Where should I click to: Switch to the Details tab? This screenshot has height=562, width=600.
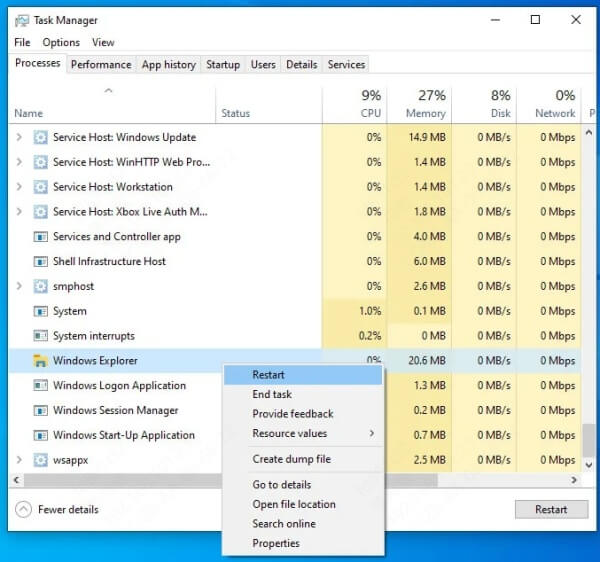[x=302, y=65]
